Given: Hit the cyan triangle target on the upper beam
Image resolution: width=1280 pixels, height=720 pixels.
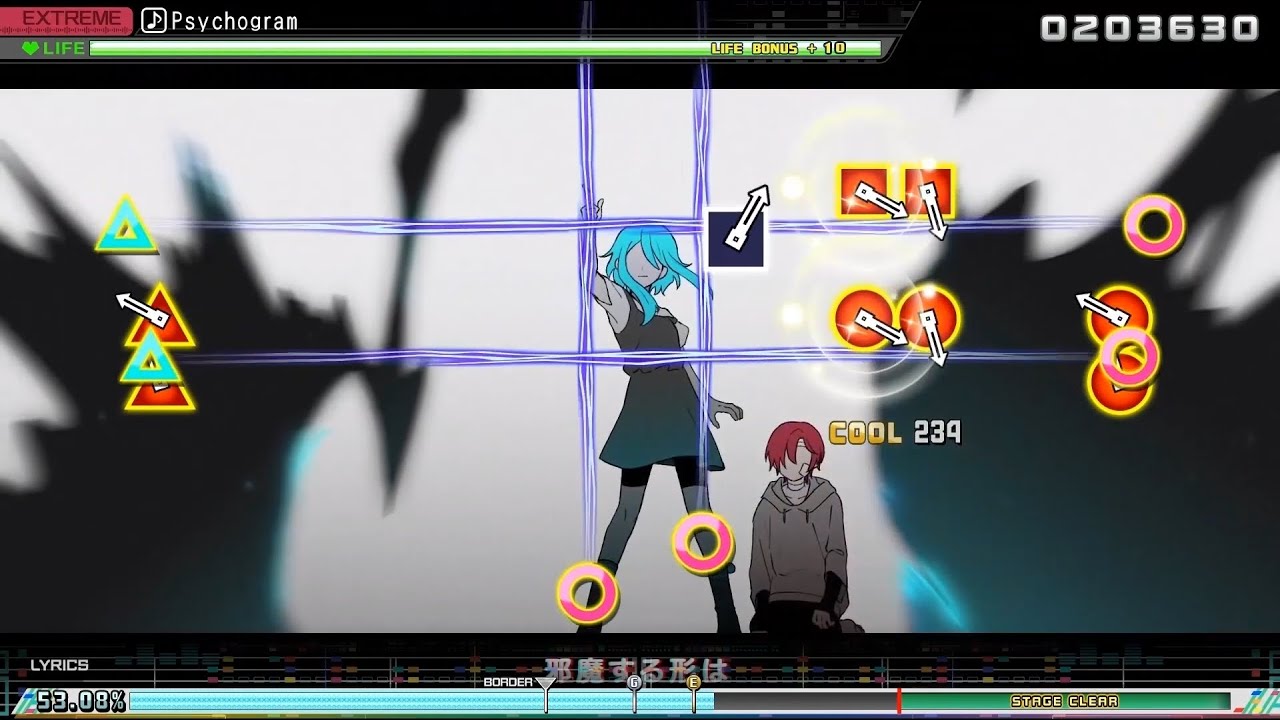Looking at the screenshot, I should click(x=126, y=226).
